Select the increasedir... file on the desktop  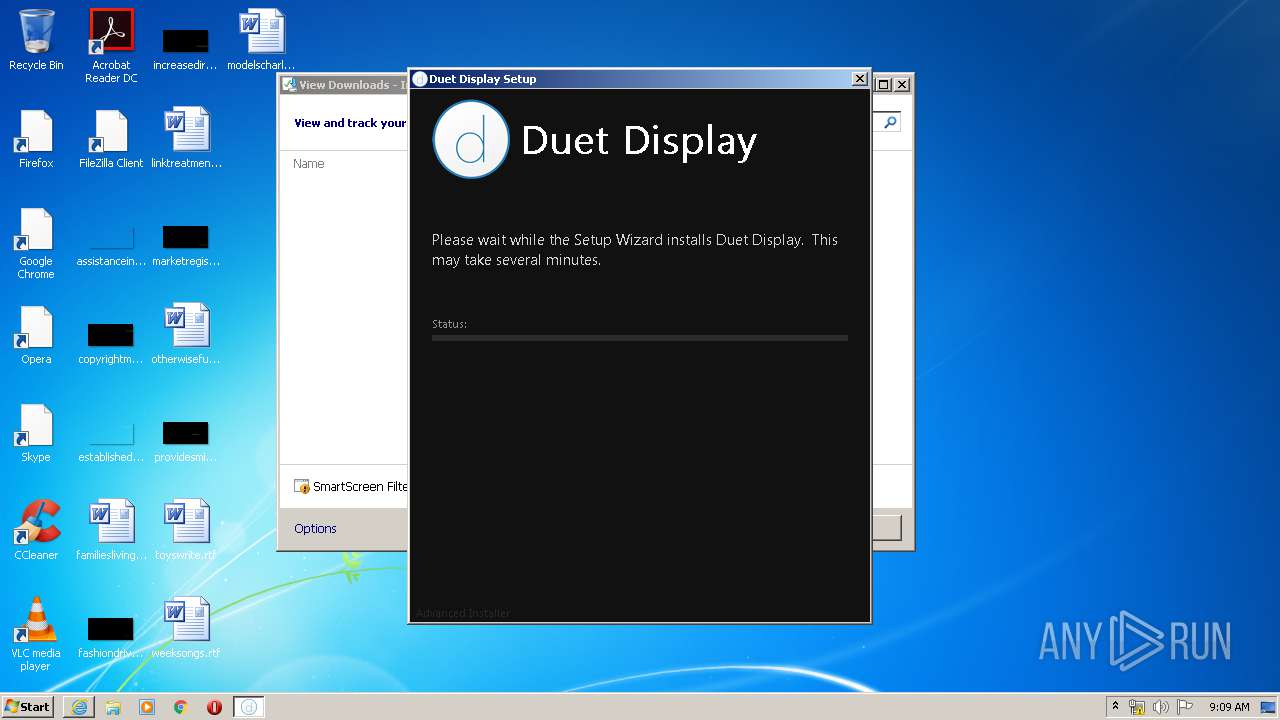[x=186, y=49]
